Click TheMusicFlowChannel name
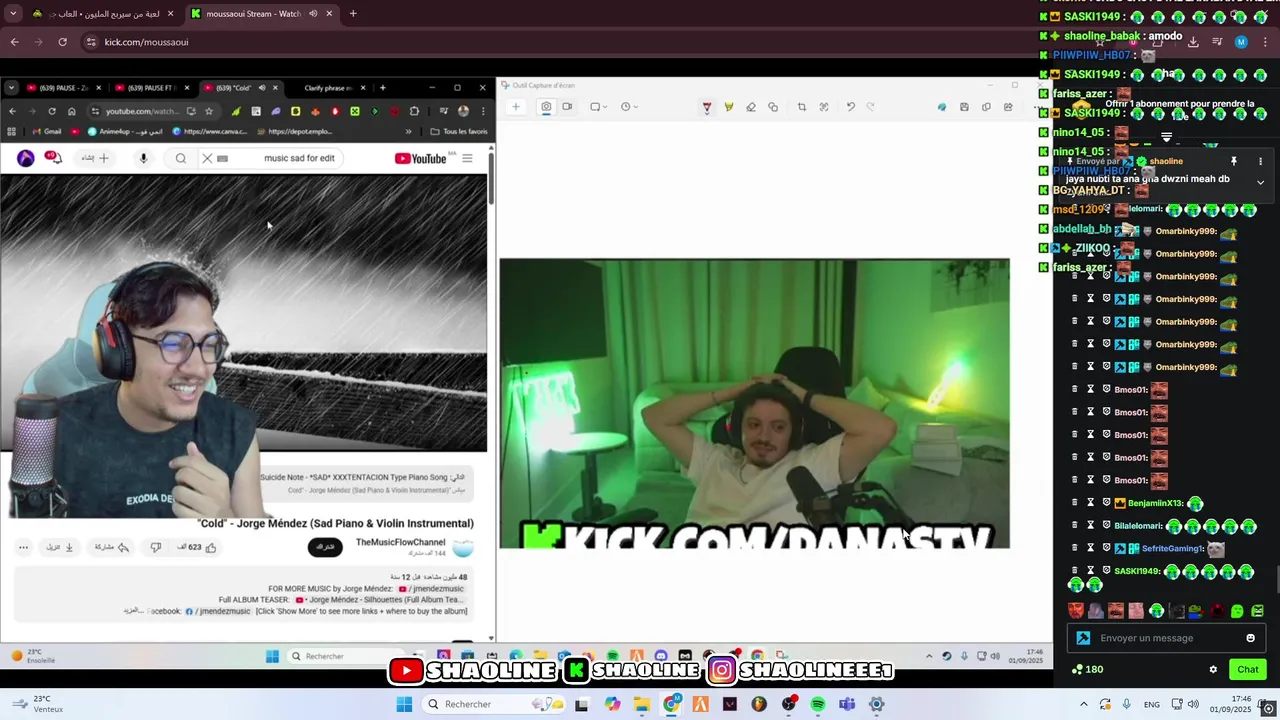Viewport: 1280px width, 720px height. [x=400, y=542]
